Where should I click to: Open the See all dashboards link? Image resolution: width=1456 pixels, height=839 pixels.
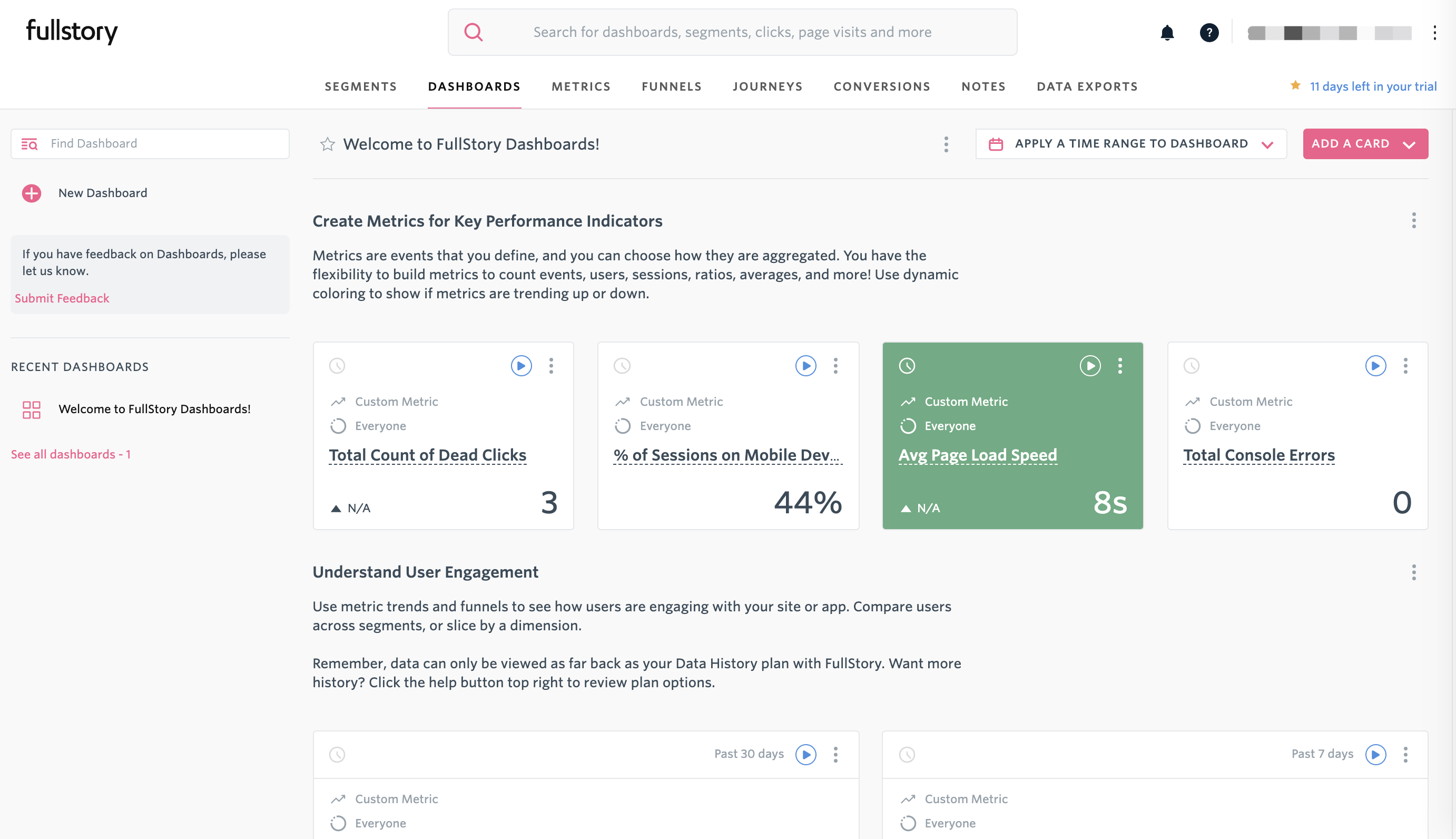pos(70,454)
